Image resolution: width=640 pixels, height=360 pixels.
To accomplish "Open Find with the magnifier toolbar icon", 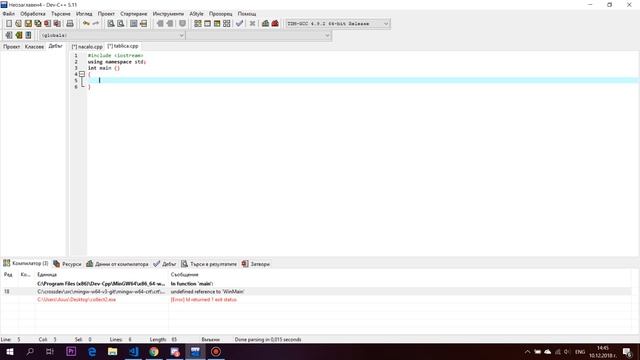I will pyautogui.click(x=111, y=24).
